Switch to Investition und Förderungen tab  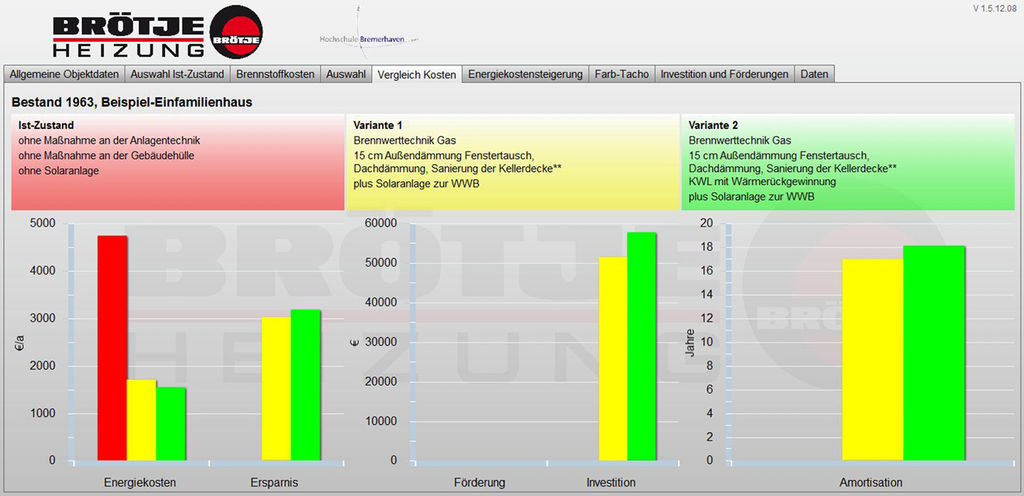(725, 74)
